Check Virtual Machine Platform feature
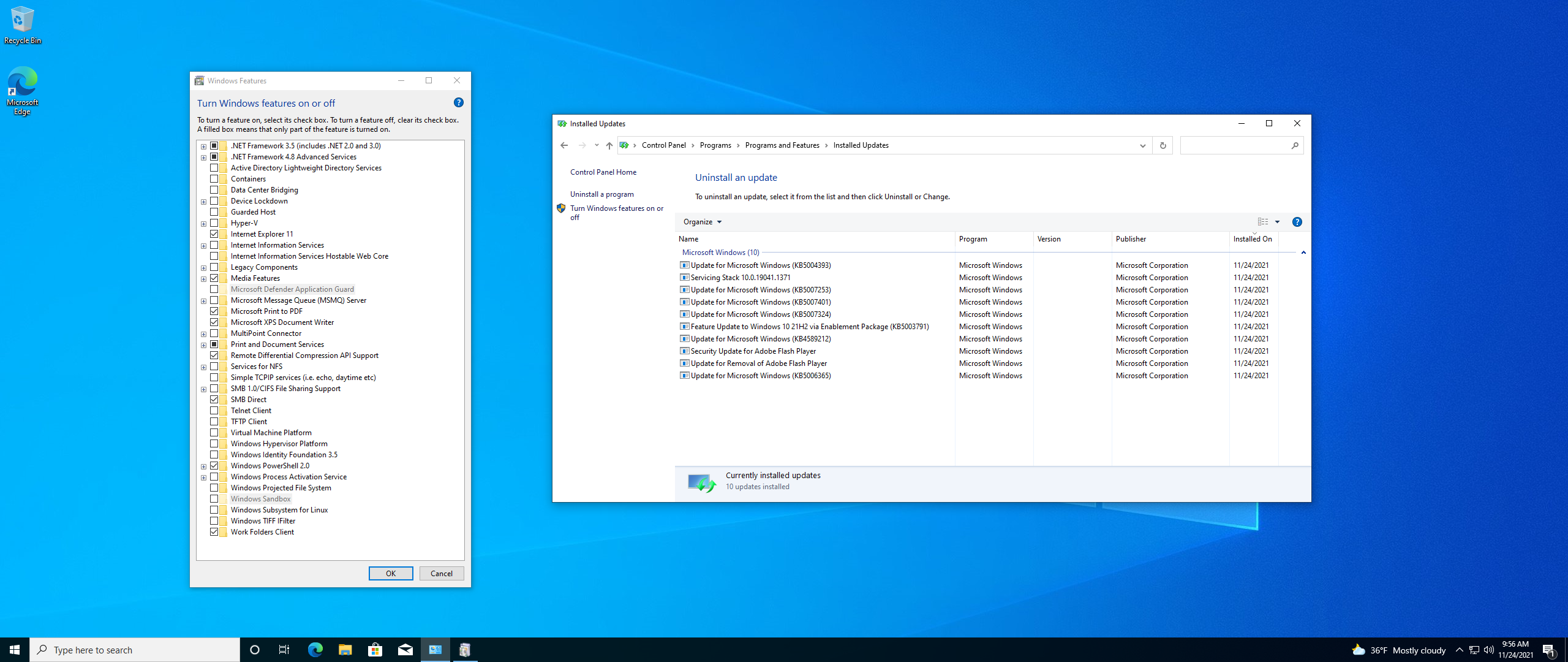This screenshot has height=662, width=1568. 214,433
